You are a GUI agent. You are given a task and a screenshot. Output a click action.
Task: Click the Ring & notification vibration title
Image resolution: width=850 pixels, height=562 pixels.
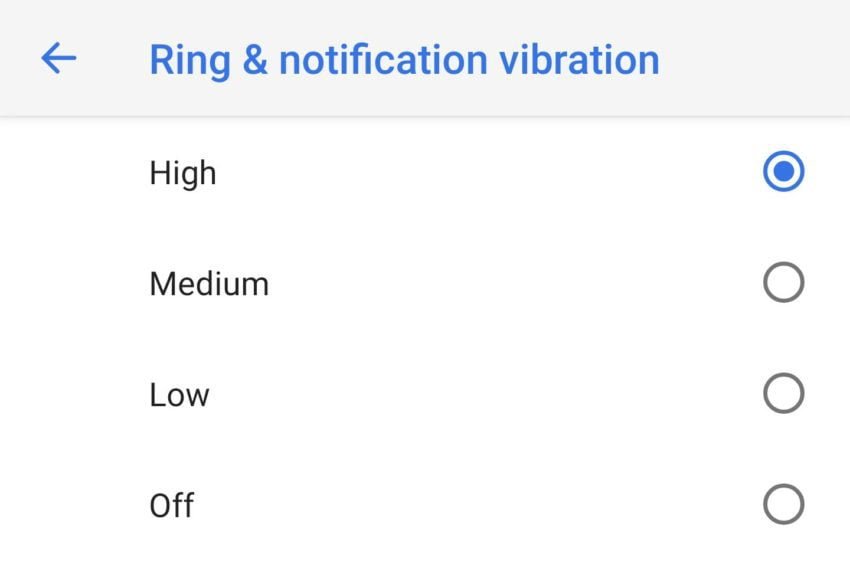(404, 59)
